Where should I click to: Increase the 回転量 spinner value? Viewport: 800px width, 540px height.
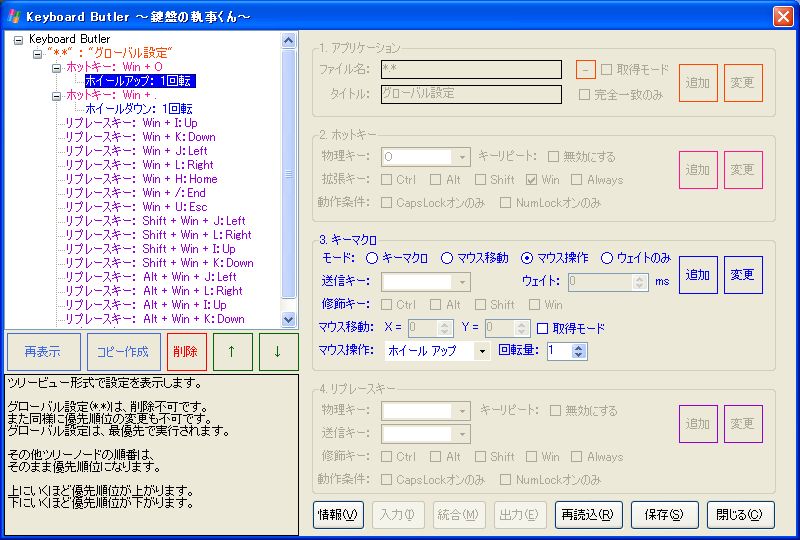click(x=578, y=347)
